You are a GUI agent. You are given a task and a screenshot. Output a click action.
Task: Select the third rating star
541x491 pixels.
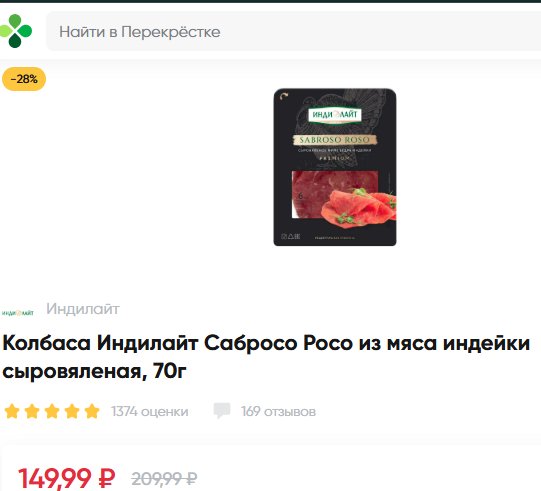coord(52,411)
